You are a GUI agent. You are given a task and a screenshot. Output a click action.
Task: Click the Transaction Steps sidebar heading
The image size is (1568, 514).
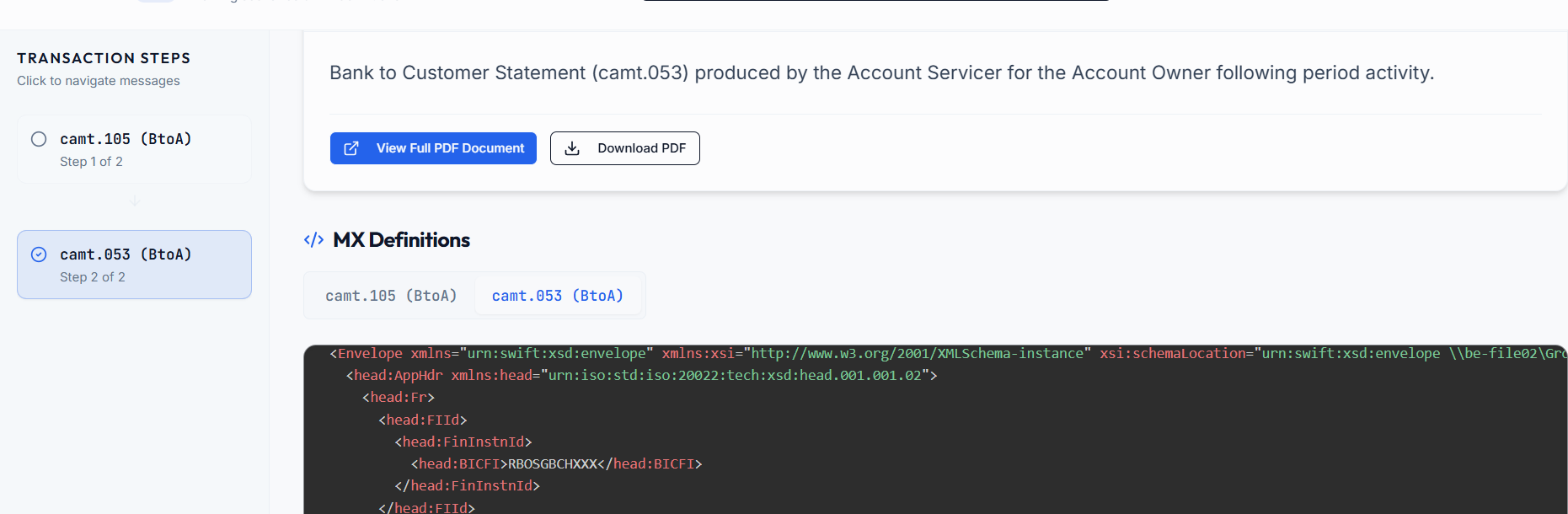coord(104,58)
